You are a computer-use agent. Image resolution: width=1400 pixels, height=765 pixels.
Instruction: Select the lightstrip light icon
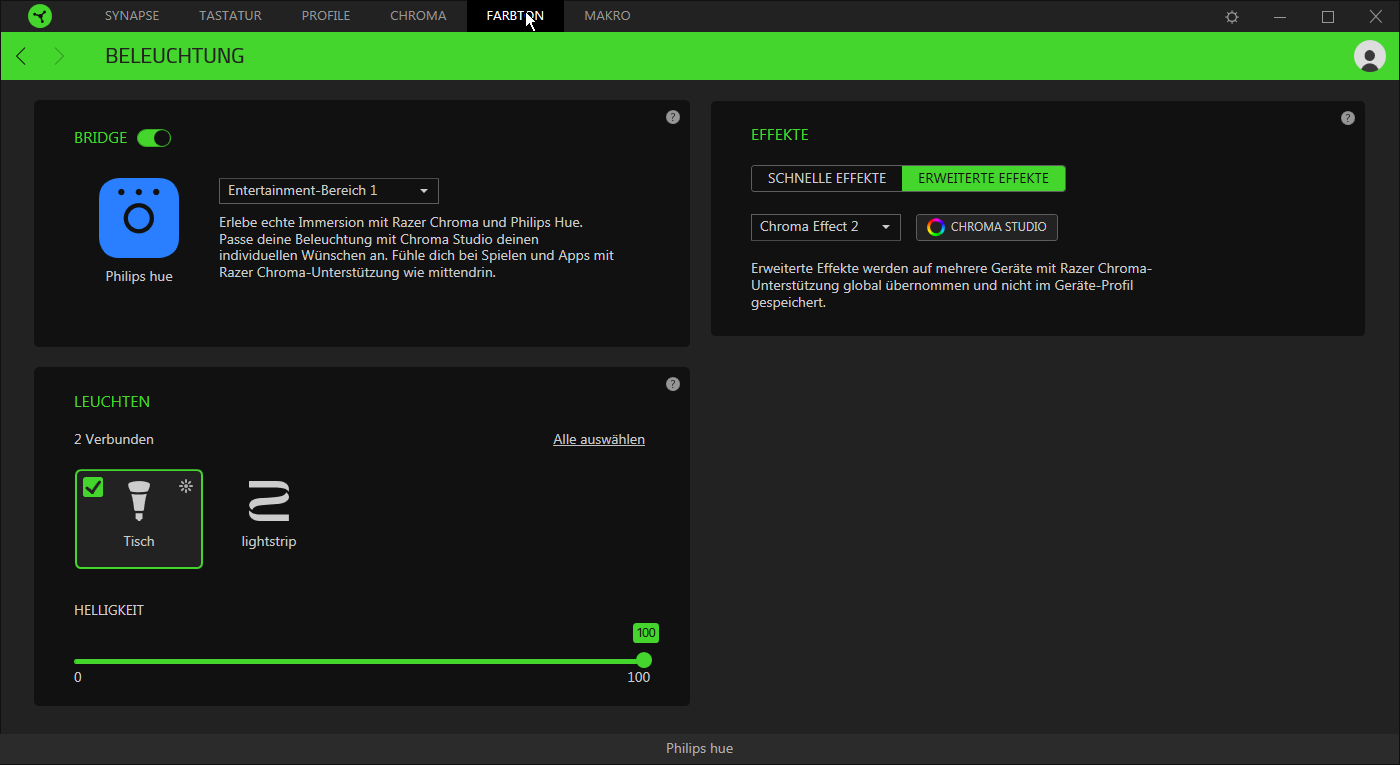tap(269, 501)
